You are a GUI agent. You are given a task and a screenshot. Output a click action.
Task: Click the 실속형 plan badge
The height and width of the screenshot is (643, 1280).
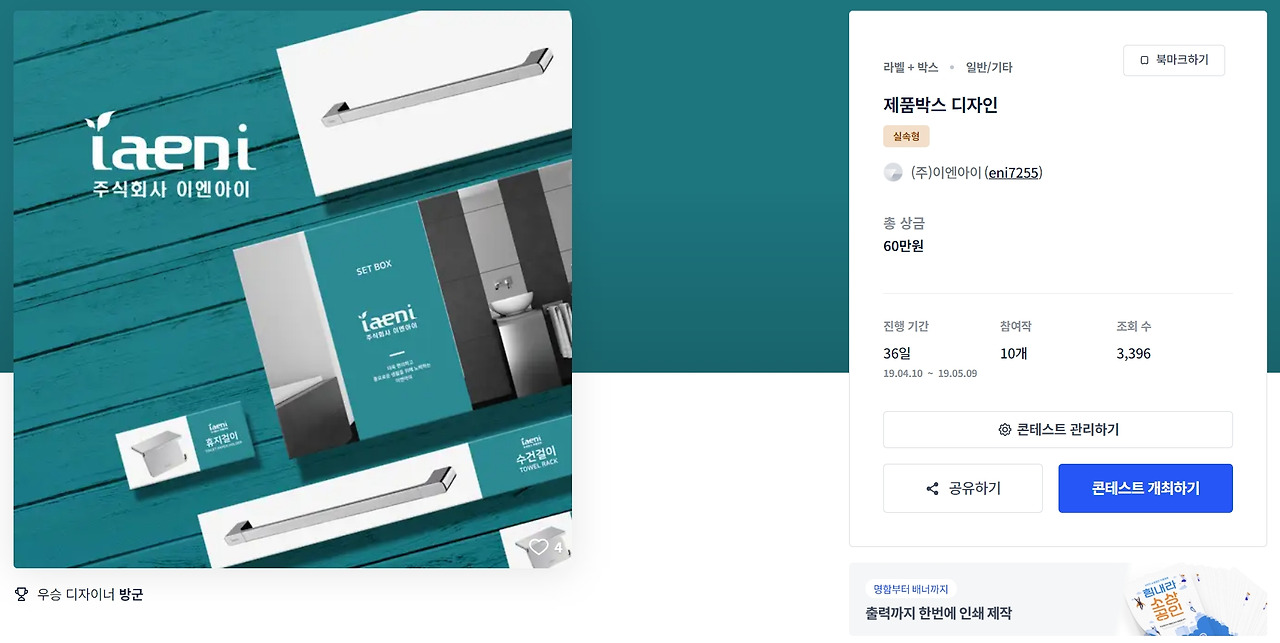pos(906,136)
